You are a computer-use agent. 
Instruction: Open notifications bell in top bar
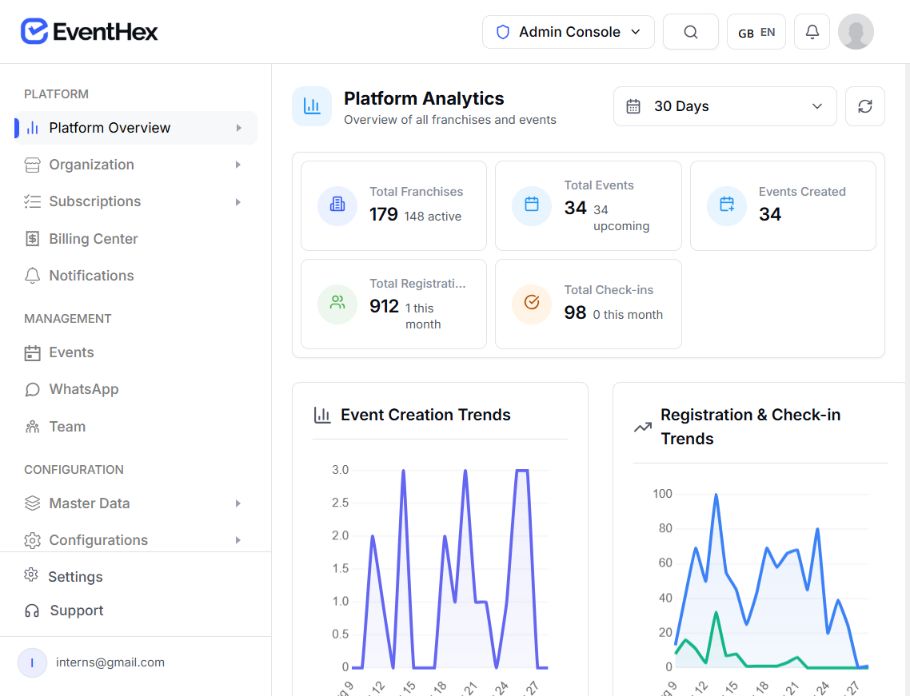click(x=812, y=32)
